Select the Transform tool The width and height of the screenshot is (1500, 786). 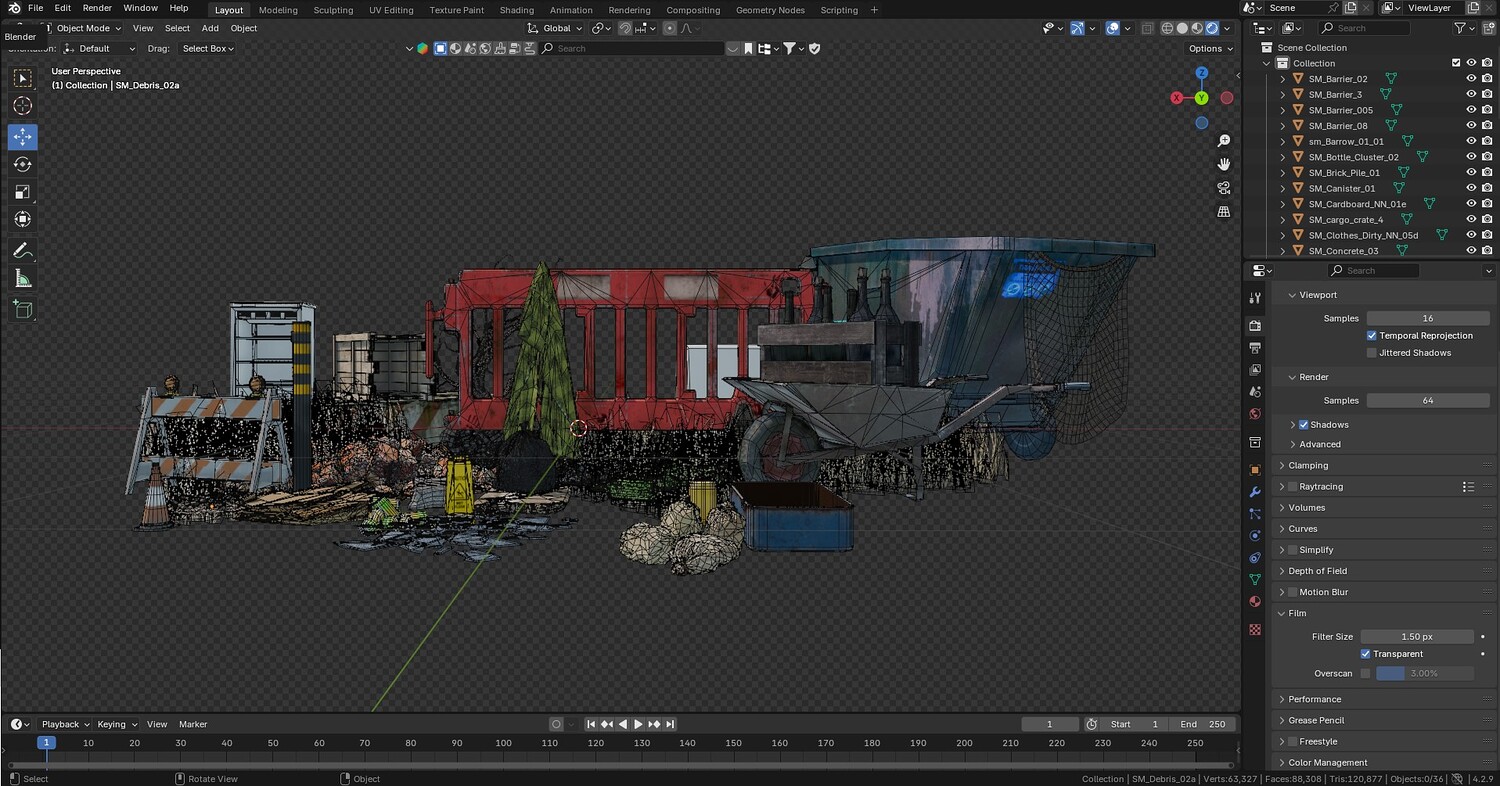point(23,219)
